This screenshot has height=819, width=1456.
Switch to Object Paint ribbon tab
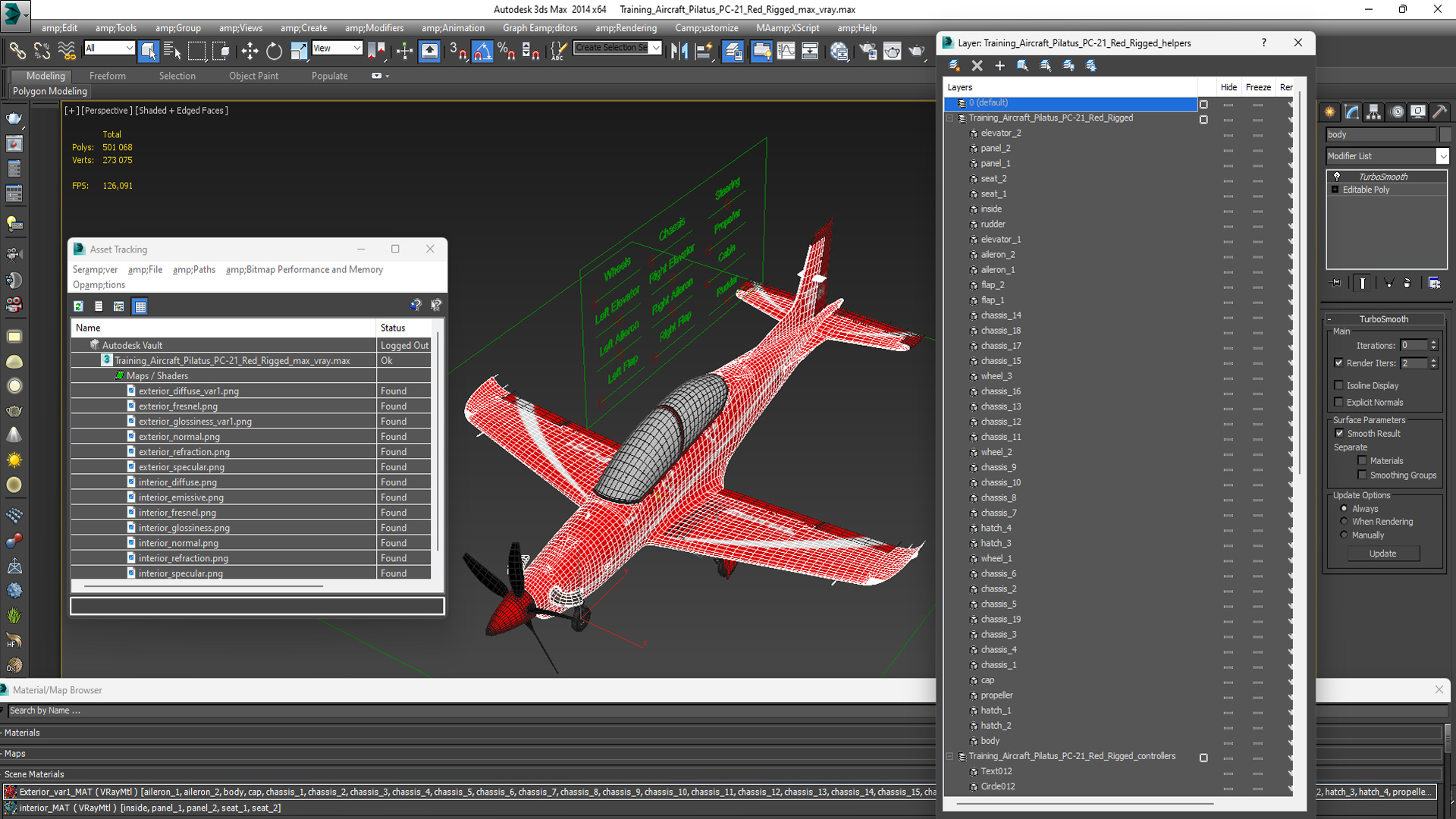(x=253, y=76)
